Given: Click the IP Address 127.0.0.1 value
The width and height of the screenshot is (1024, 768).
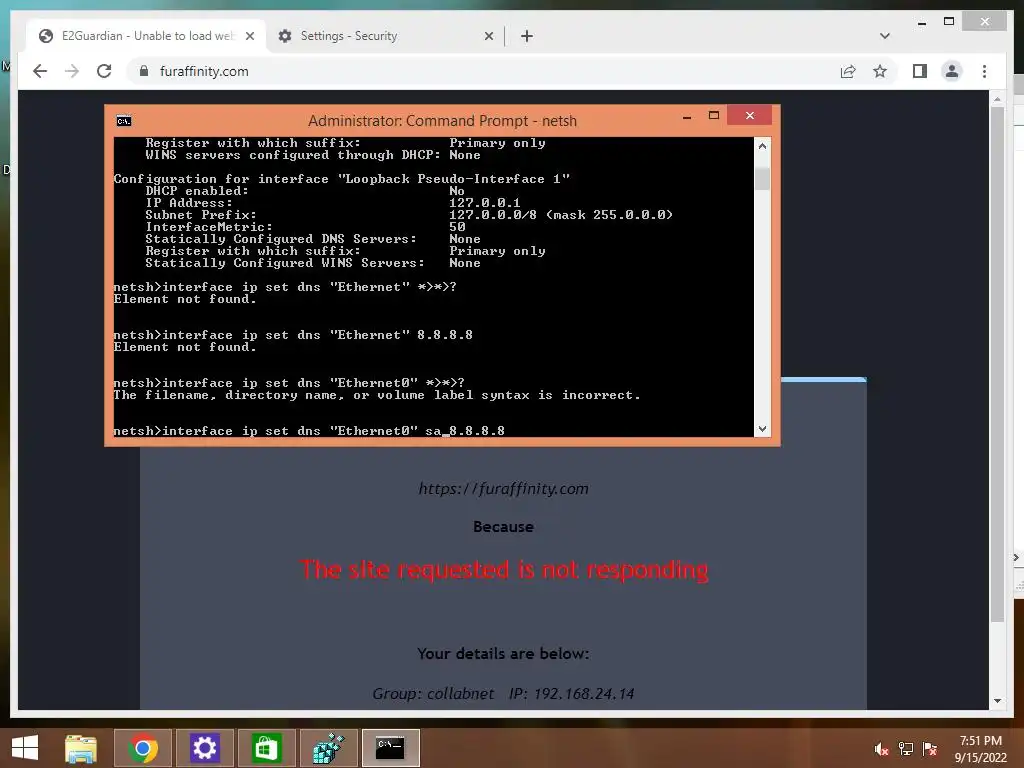Looking at the screenshot, I should 485,203.
